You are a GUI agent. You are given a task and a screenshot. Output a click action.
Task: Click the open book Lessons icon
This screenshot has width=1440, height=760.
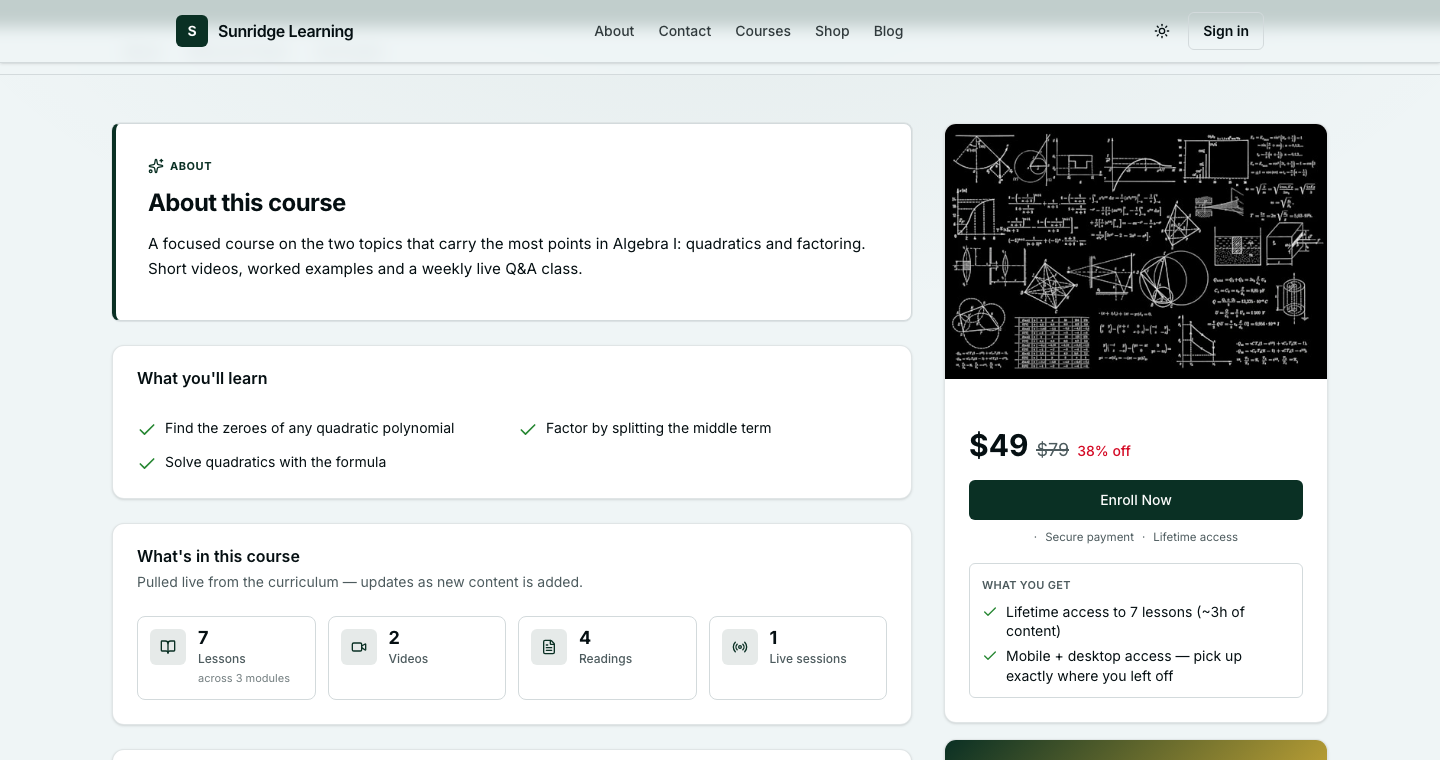pos(168,647)
